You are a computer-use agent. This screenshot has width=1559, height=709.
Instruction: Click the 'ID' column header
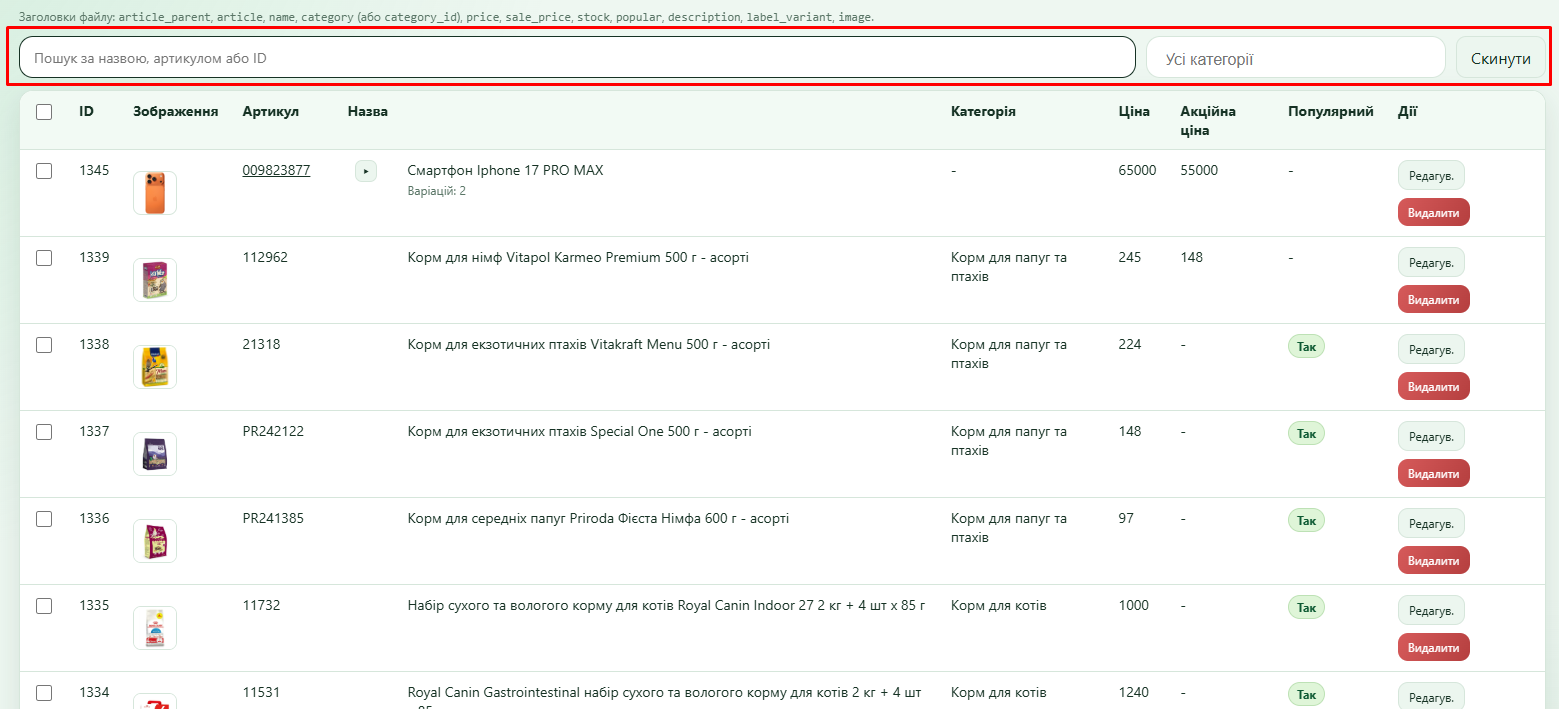coord(87,111)
